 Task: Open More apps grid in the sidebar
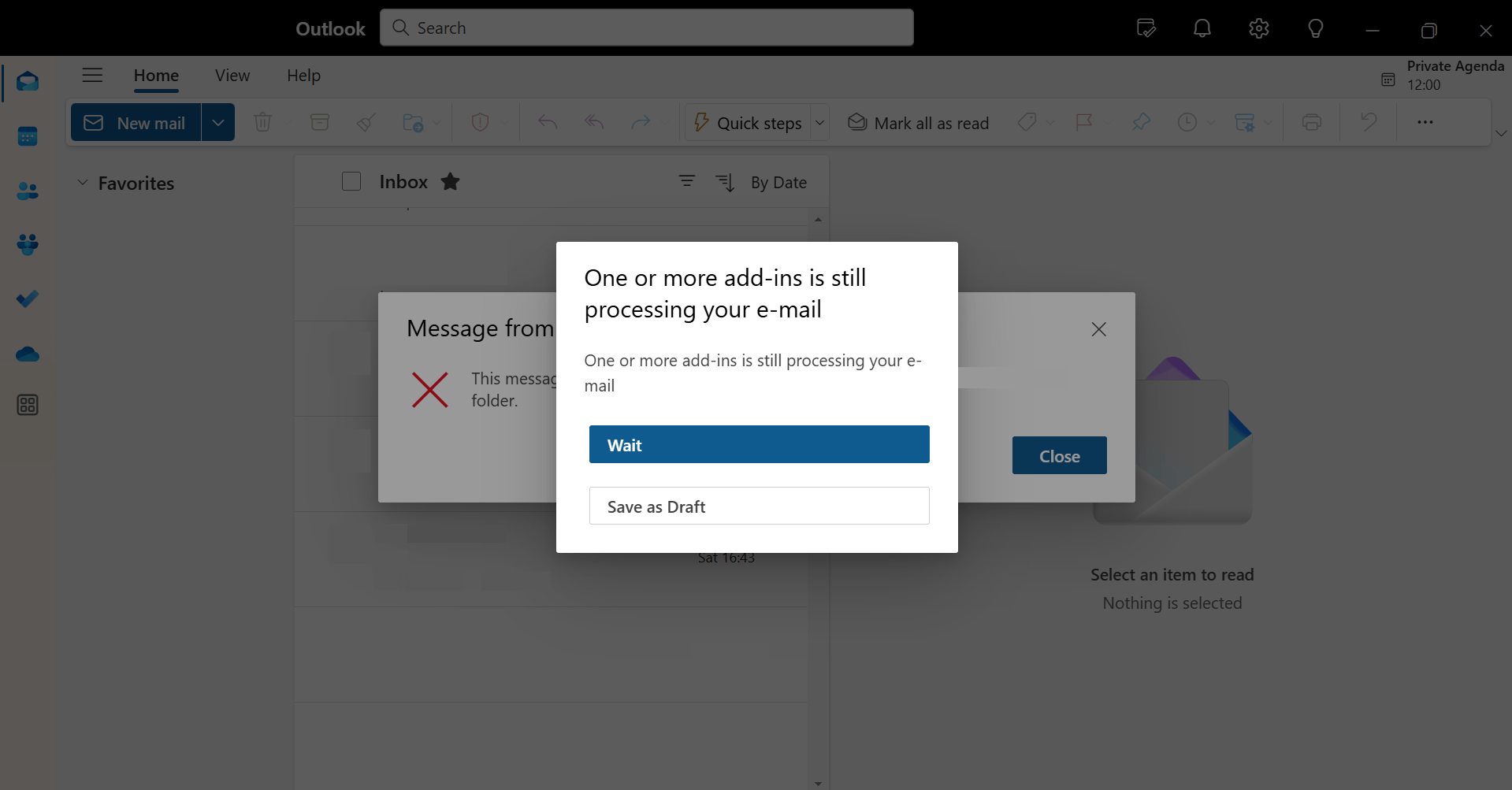click(28, 405)
